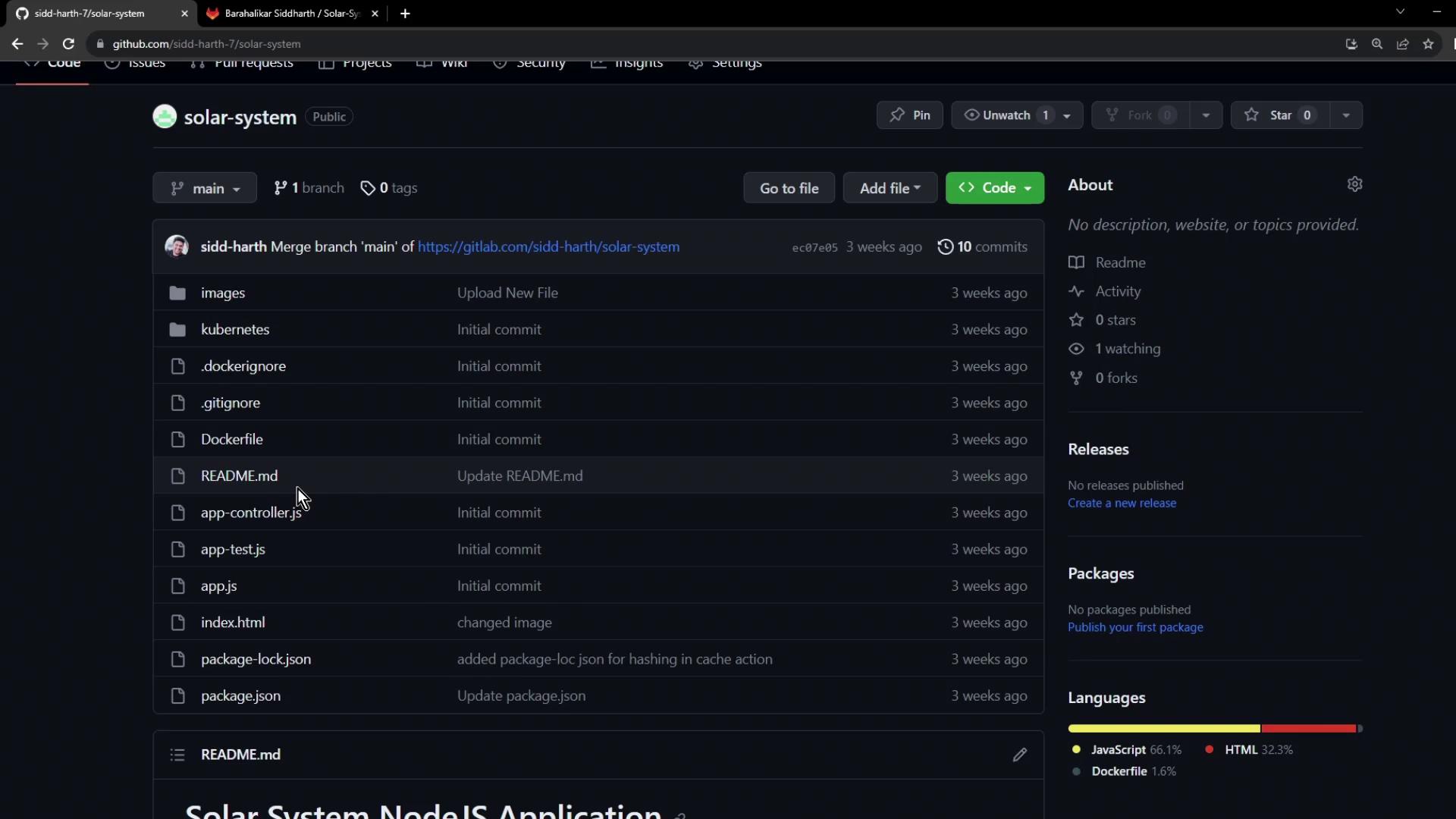Open a new browser tab
This screenshot has height=819, width=1456.
point(405,14)
